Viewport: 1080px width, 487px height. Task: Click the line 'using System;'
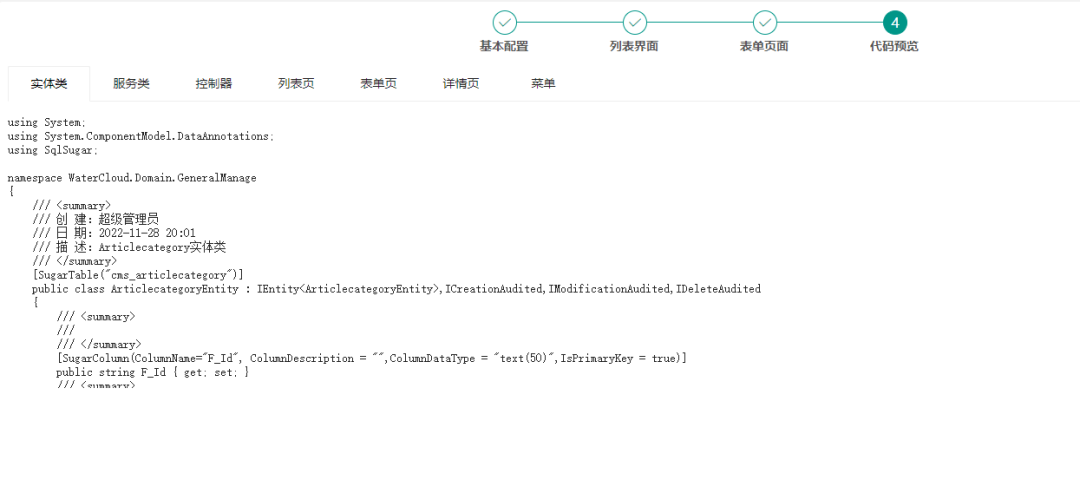pyautogui.click(x=47, y=123)
